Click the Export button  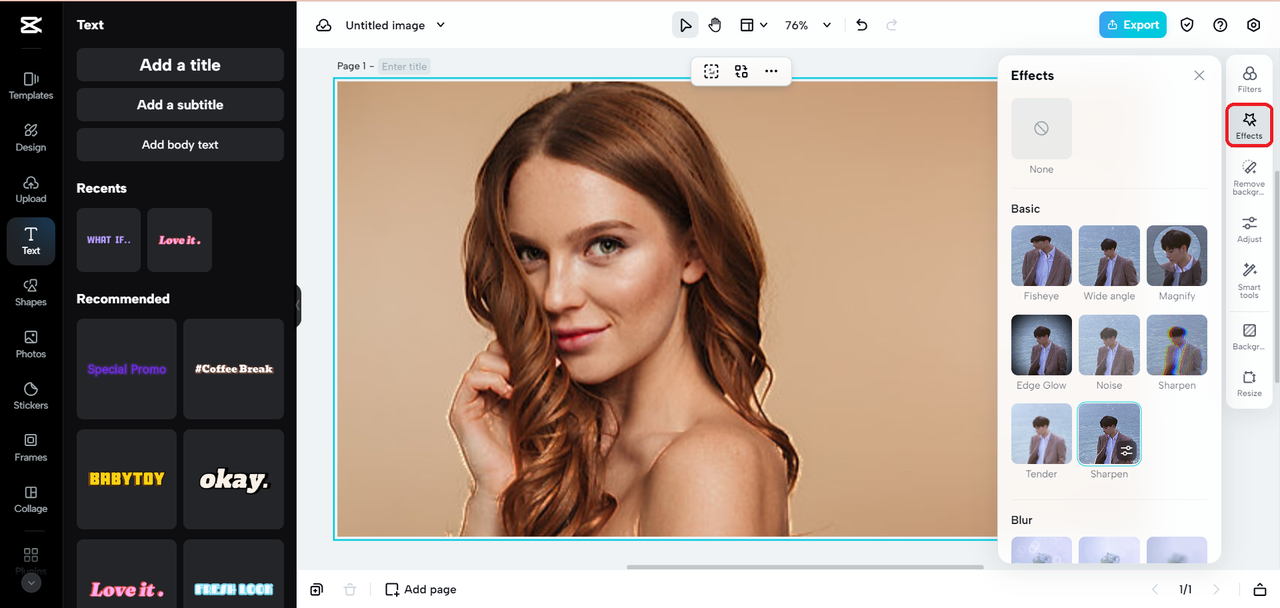pyautogui.click(x=1133, y=25)
